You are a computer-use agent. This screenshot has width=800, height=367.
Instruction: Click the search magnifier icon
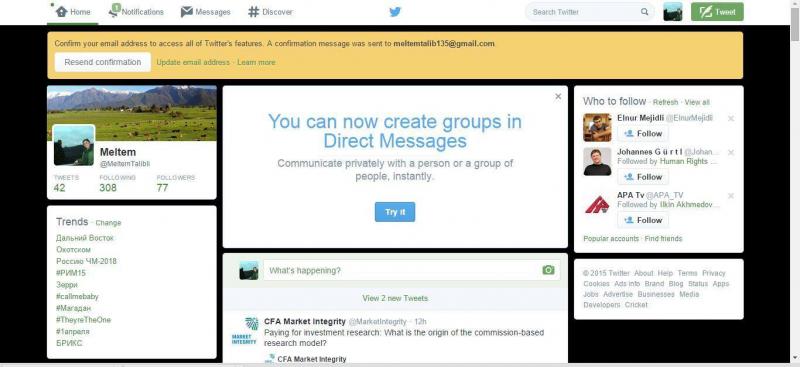coord(645,12)
